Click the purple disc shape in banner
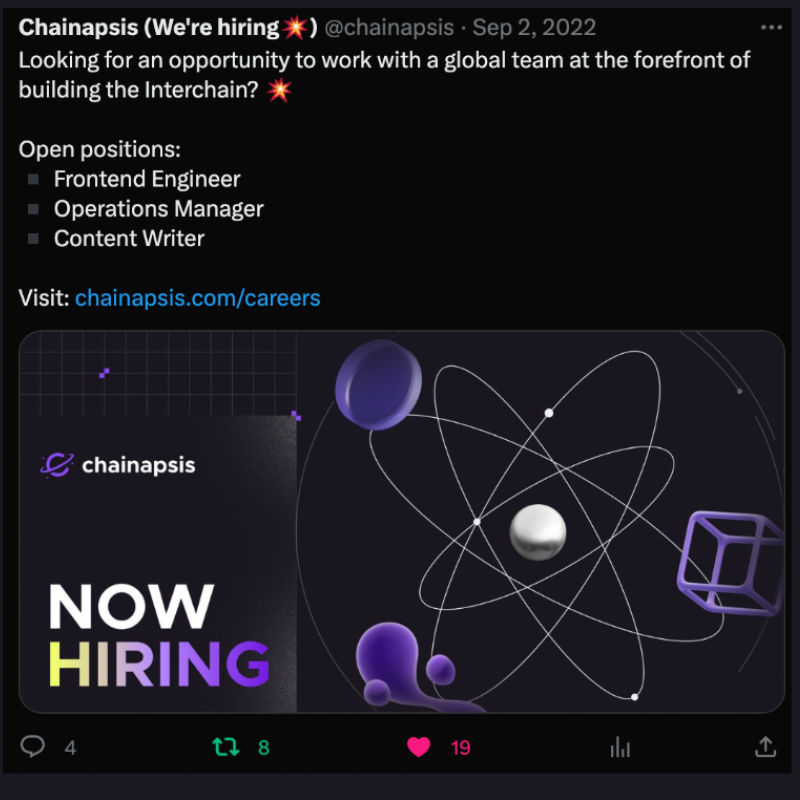The height and width of the screenshot is (800, 800). (x=378, y=385)
